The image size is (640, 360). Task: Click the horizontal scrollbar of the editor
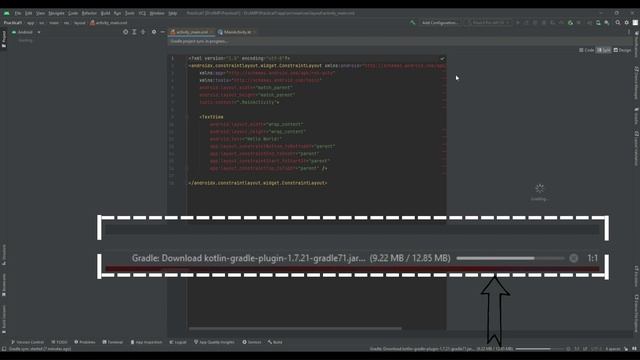(x=295, y=328)
